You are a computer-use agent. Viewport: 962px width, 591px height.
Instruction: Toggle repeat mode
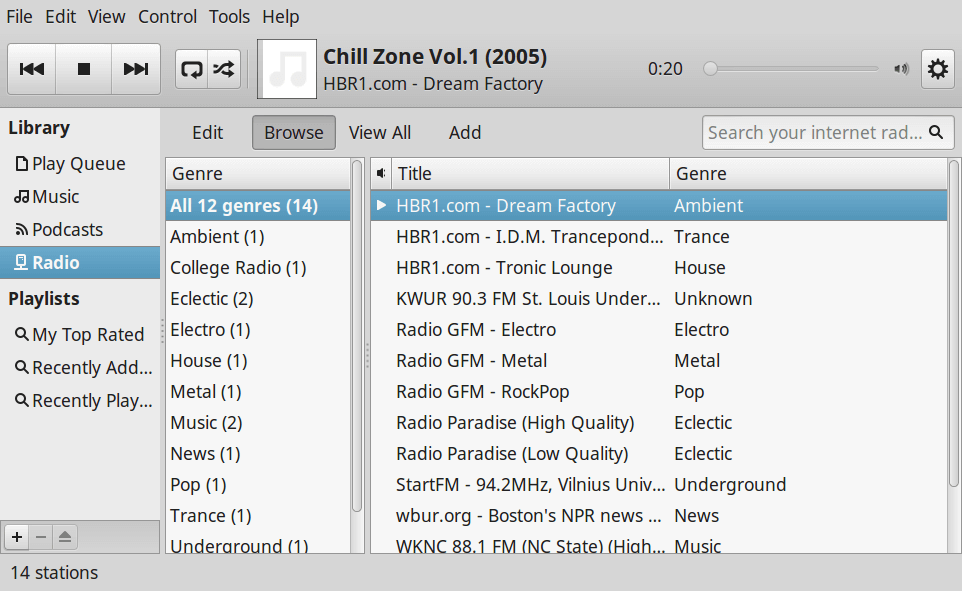pos(191,69)
